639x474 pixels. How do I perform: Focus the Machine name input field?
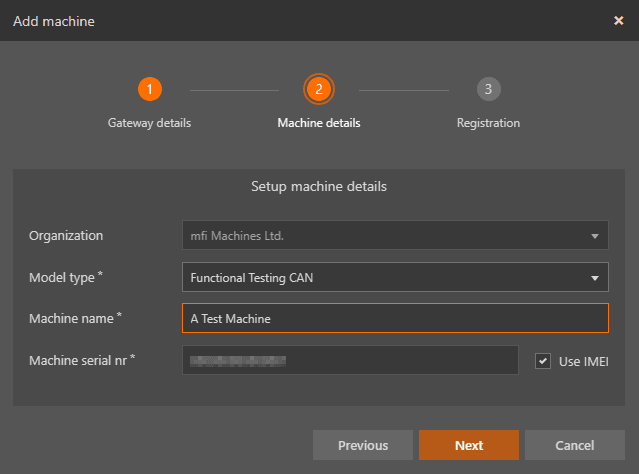click(x=394, y=318)
